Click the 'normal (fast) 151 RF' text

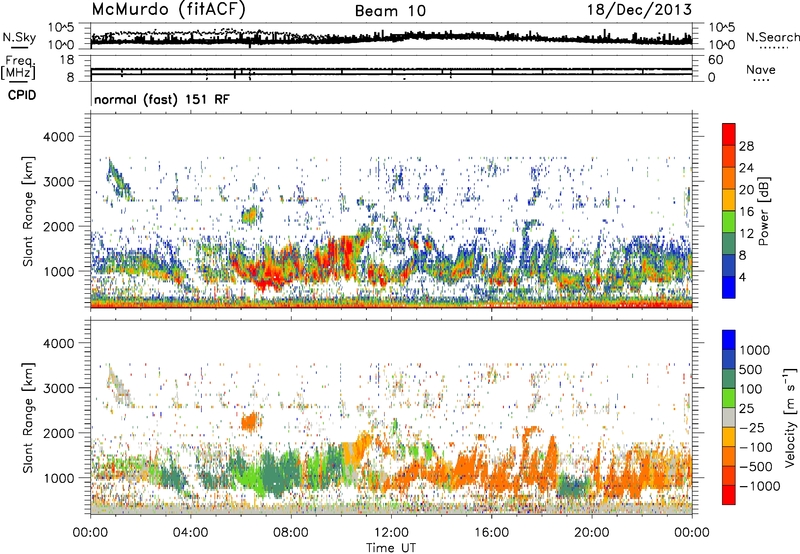point(162,99)
